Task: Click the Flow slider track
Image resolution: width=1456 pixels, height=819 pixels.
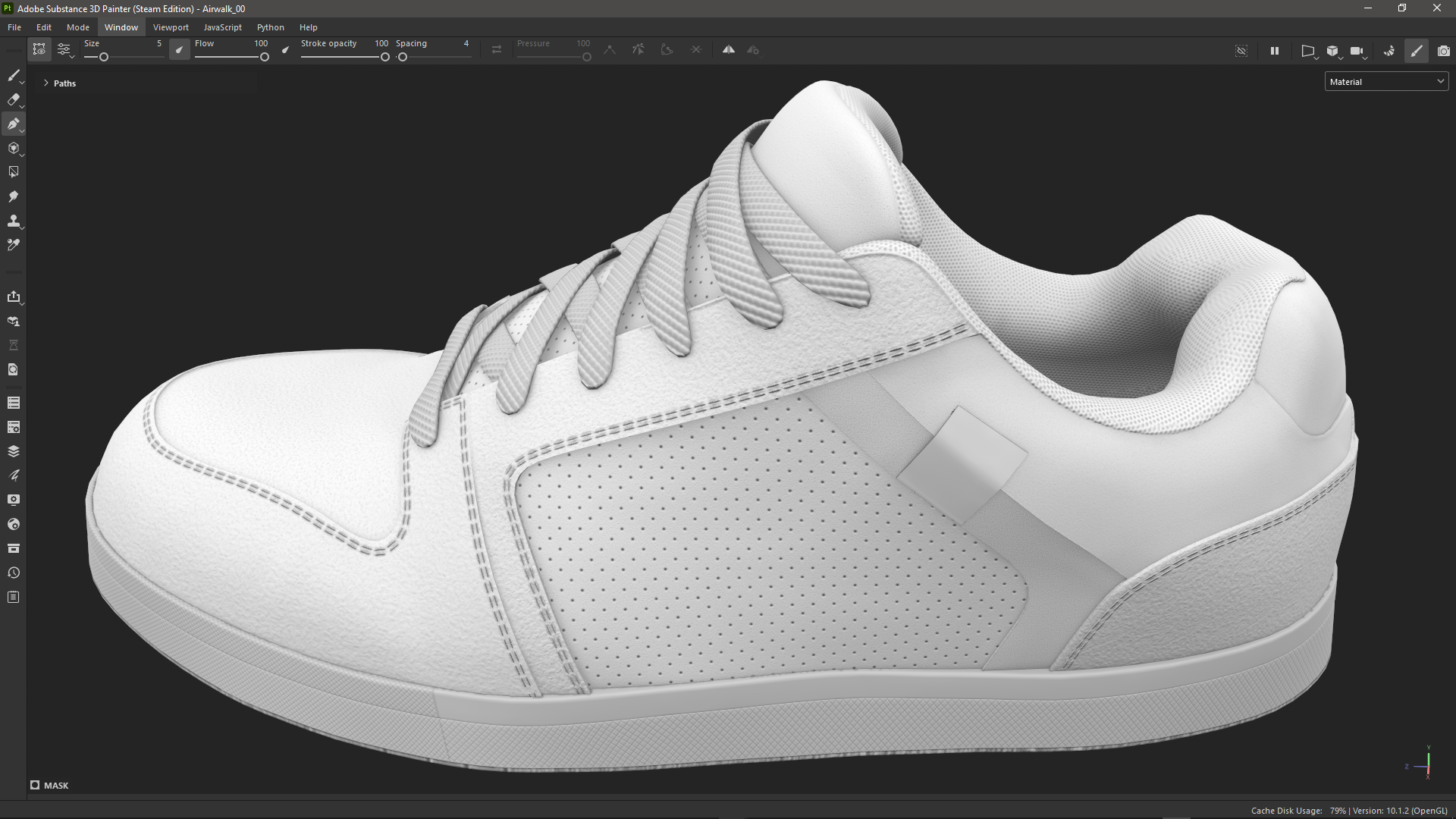Action: pos(227,57)
